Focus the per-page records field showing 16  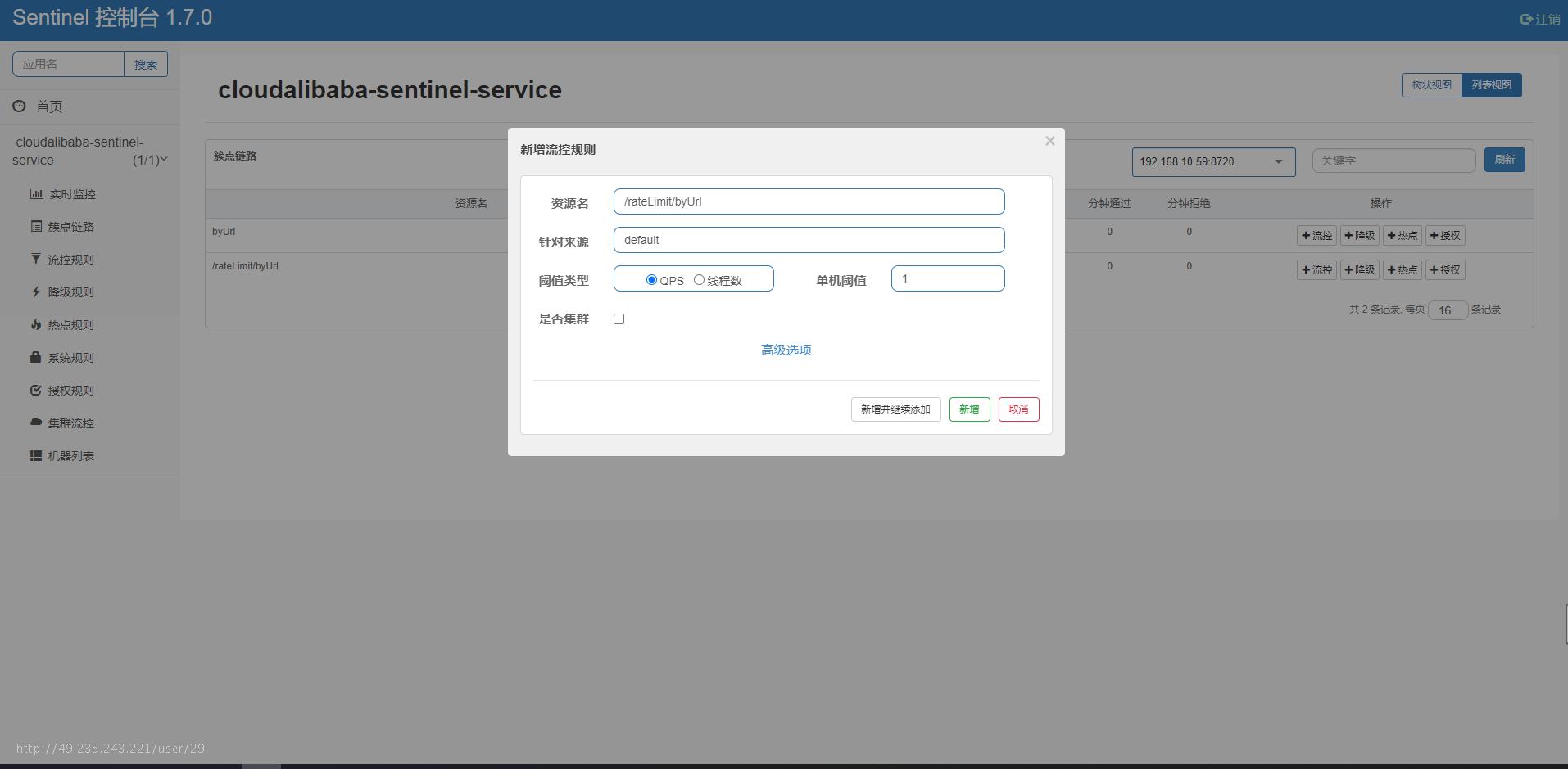pyautogui.click(x=1448, y=310)
